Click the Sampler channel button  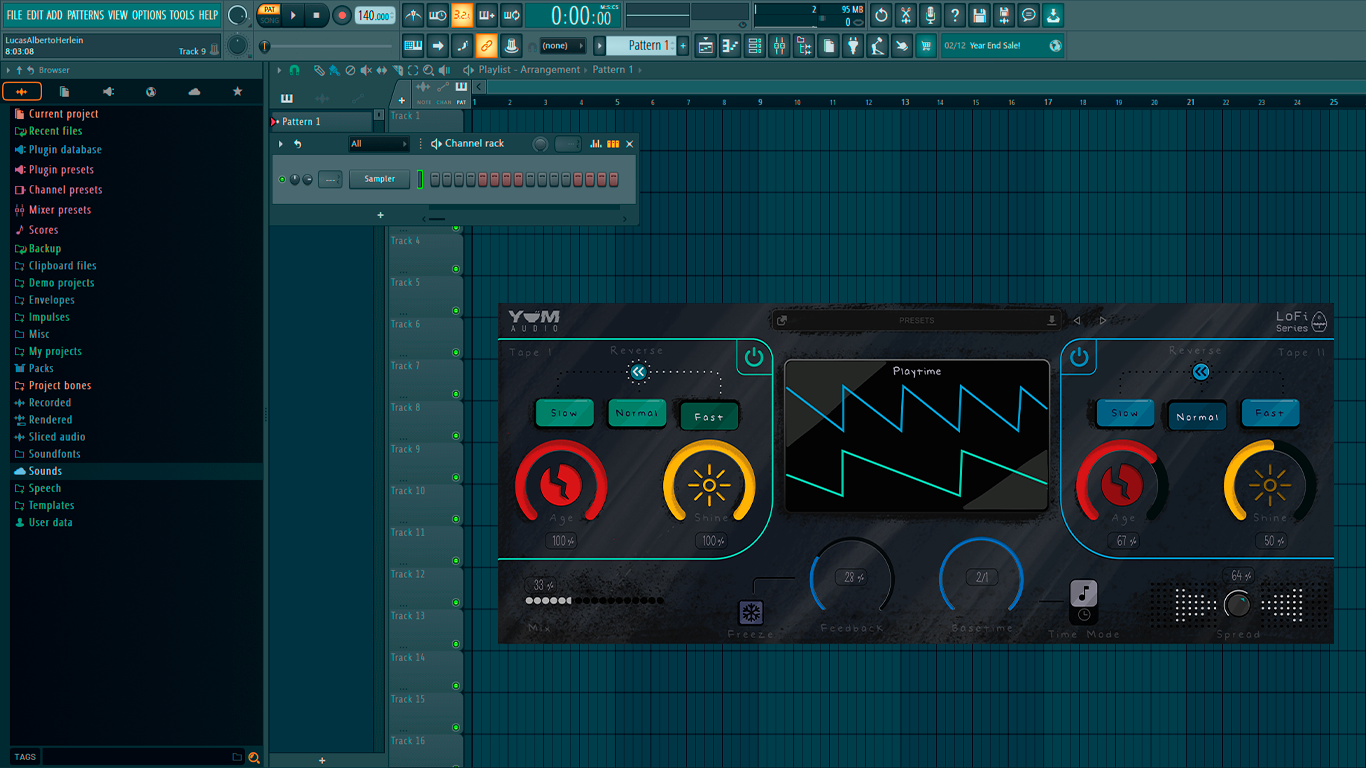(x=379, y=179)
